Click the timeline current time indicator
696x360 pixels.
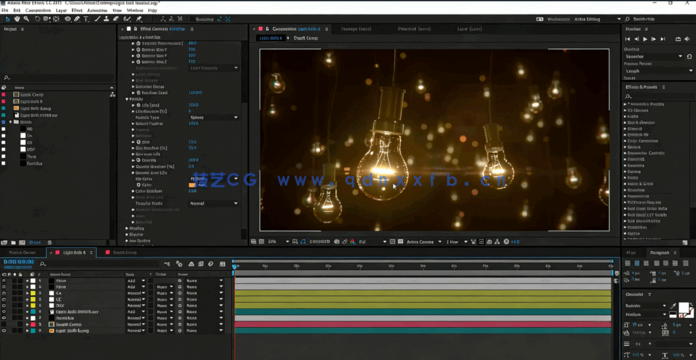(235, 266)
